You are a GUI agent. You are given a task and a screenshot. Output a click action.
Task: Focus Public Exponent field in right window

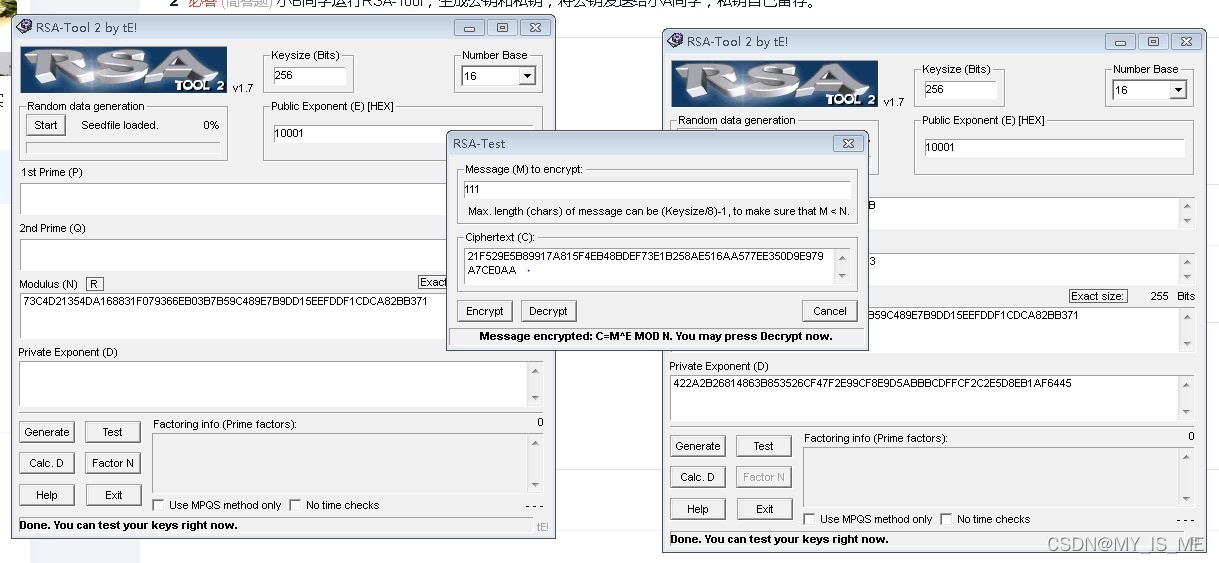tap(1054, 147)
